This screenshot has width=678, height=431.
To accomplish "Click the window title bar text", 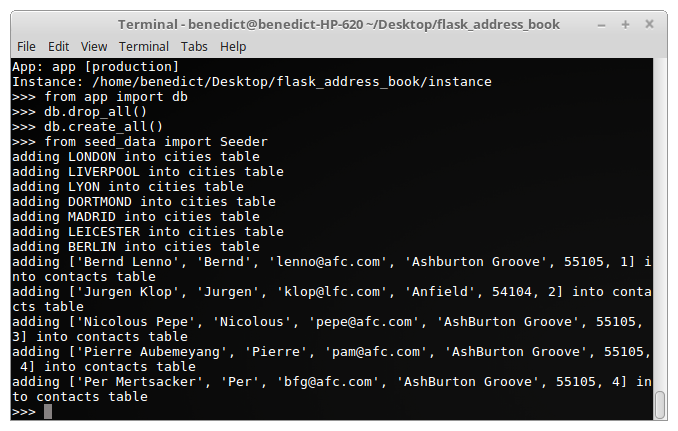I will [339, 25].
